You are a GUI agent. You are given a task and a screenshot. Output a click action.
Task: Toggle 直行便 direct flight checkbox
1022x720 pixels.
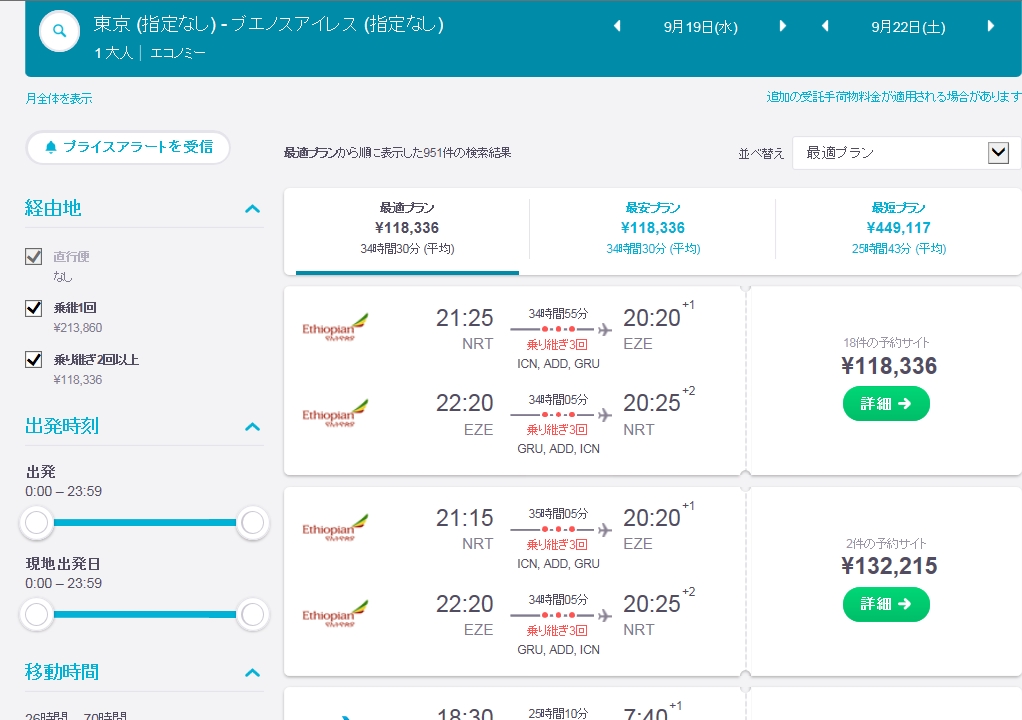(33, 256)
